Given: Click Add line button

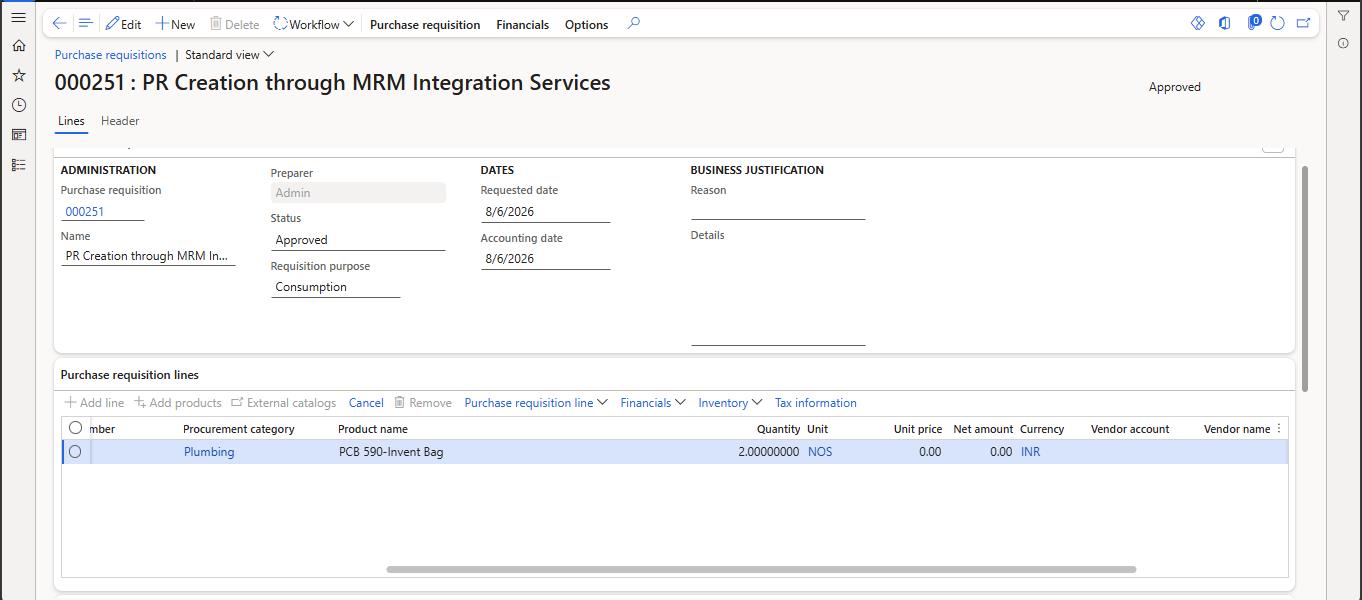Looking at the screenshot, I should click(95, 403).
